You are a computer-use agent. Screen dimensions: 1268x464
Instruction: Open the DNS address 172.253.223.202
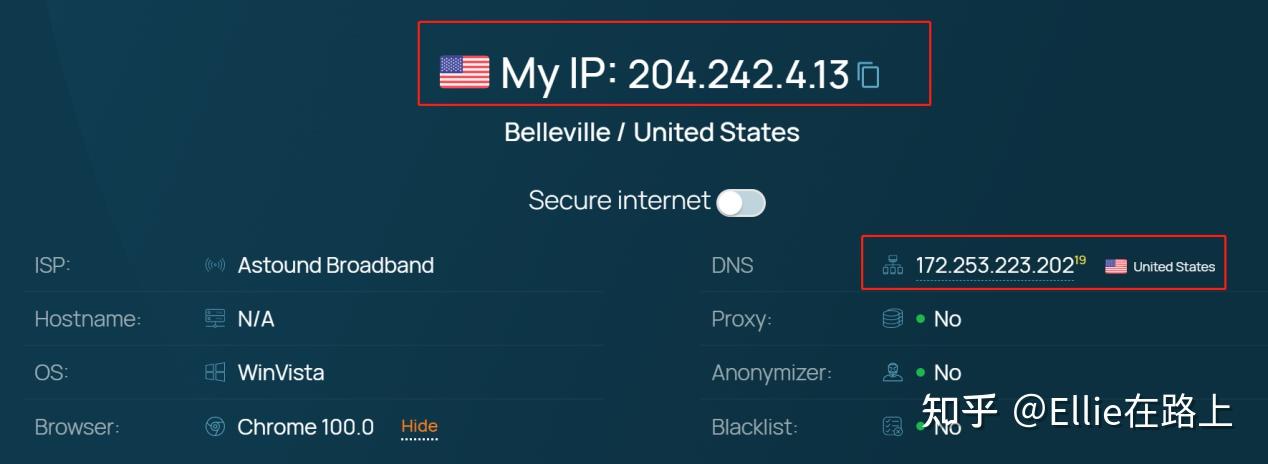pos(994,266)
